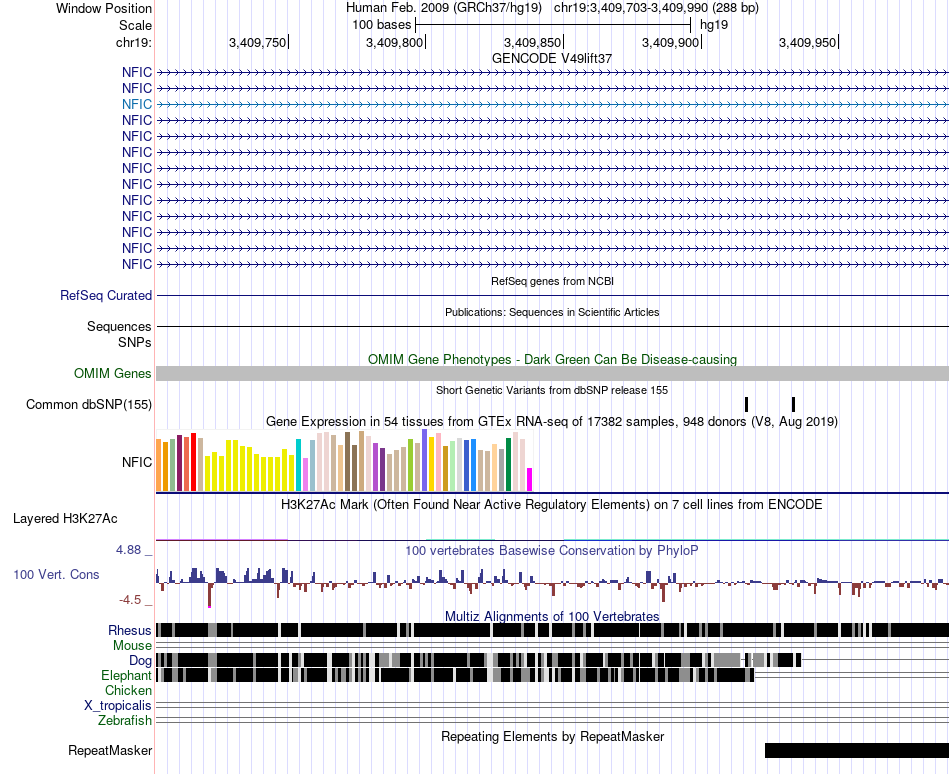Viewport: 950px width, 774px height.
Task: Click Short Genetic Variants from dbSNP title
Action: [552, 390]
